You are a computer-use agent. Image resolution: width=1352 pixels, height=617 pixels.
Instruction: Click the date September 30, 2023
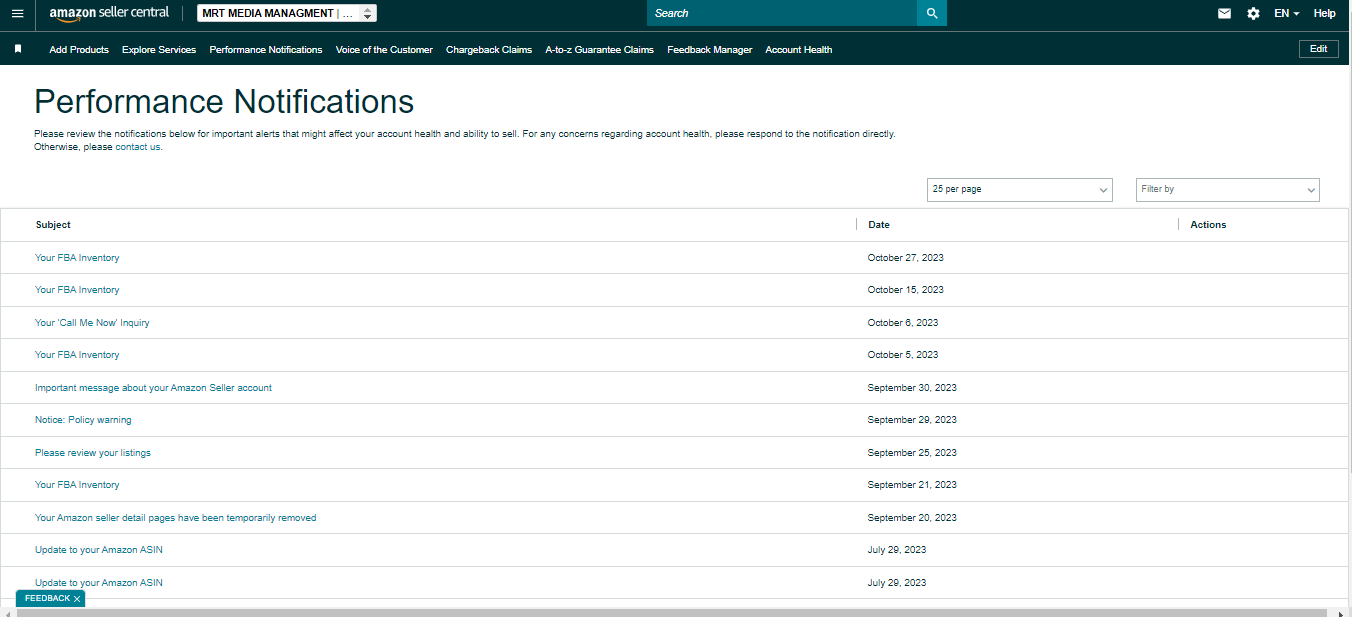pos(912,388)
